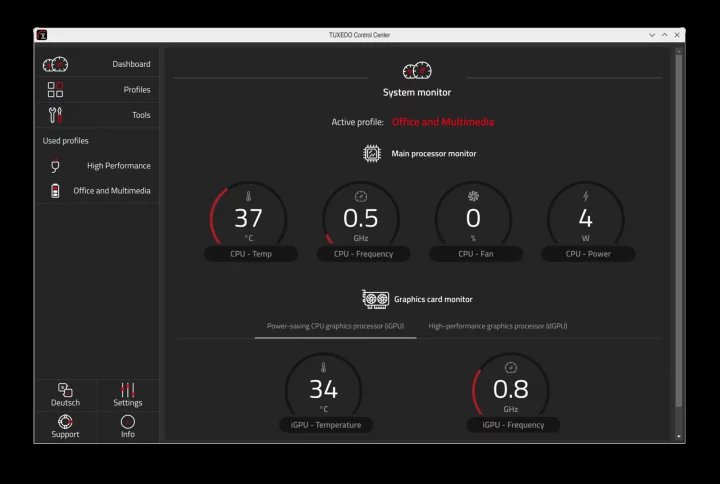Open the Profiles menu entry
720x484 pixels.
(x=97, y=90)
